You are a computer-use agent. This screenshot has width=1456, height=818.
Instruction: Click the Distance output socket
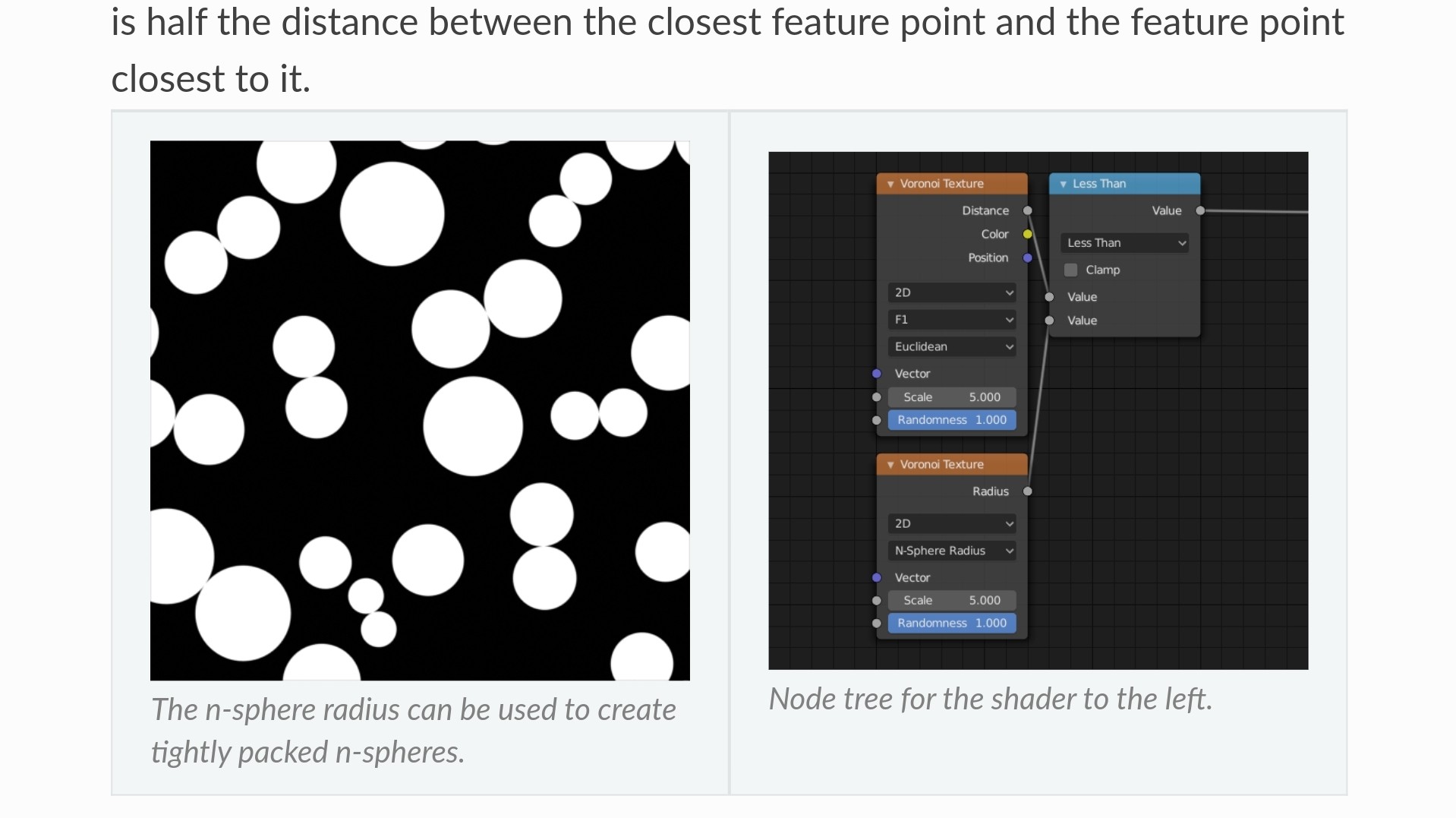coord(1027,210)
